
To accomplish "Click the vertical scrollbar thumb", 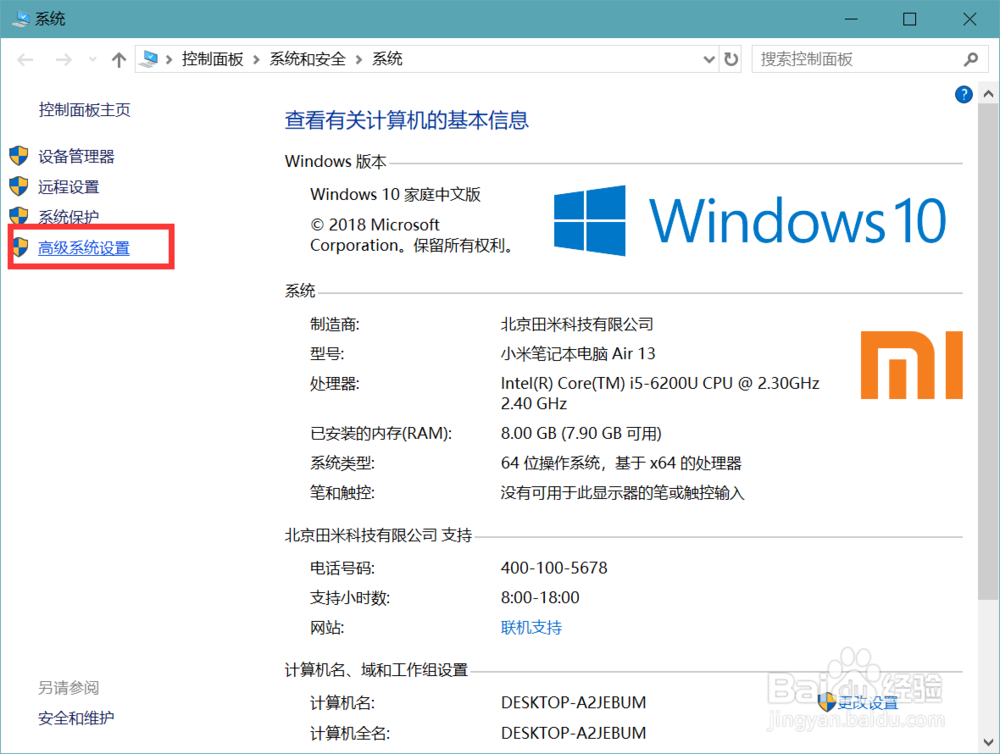I will (988, 352).
